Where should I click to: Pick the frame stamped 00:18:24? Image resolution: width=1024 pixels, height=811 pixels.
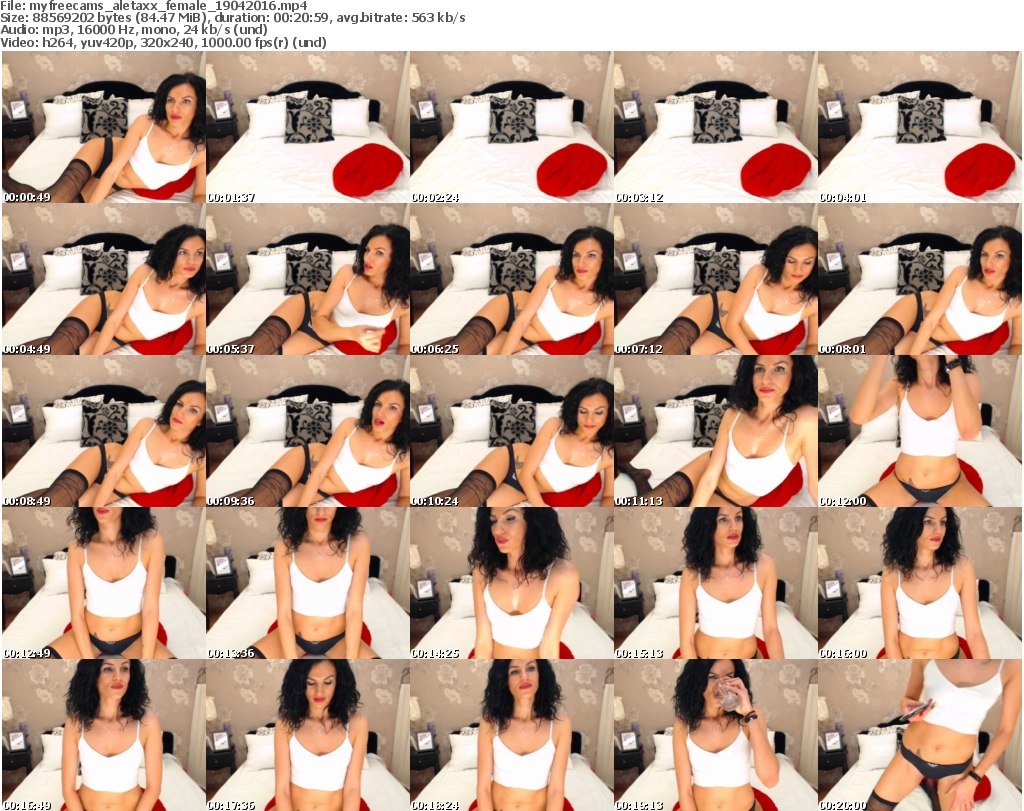[511, 735]
